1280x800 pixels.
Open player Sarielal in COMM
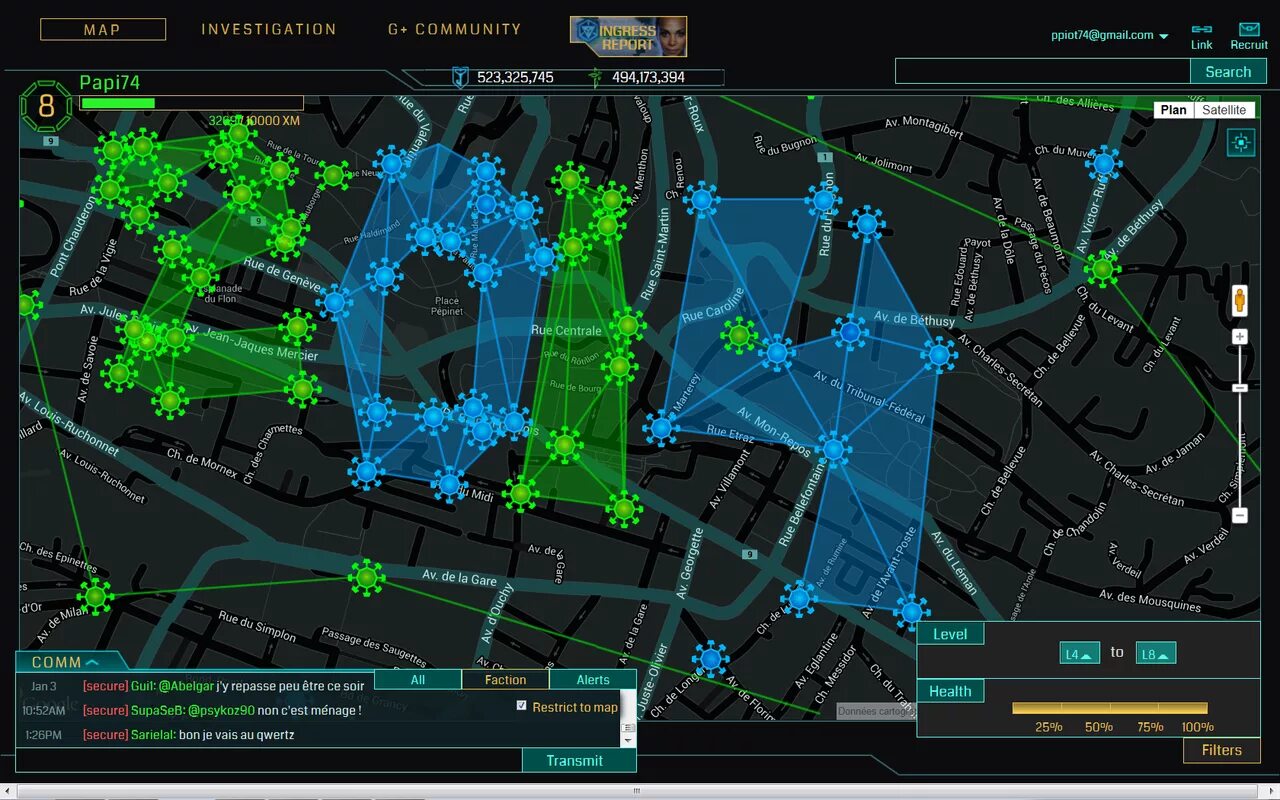153,735
